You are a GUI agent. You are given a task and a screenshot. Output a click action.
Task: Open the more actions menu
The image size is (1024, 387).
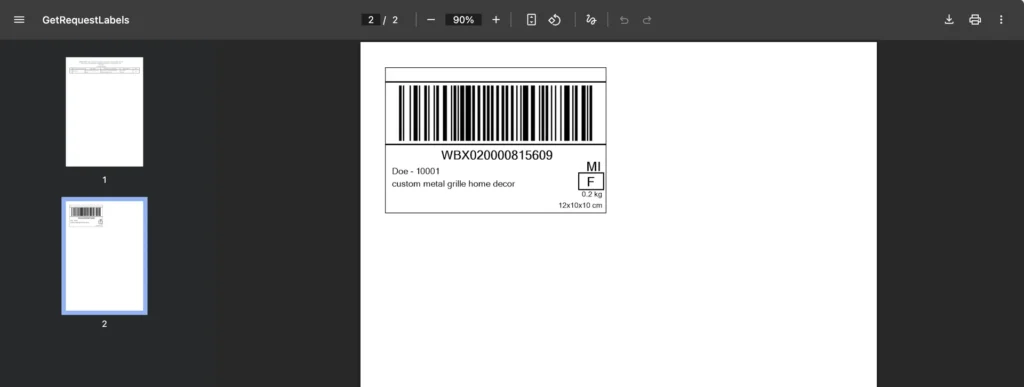[x=1001, y=20]
